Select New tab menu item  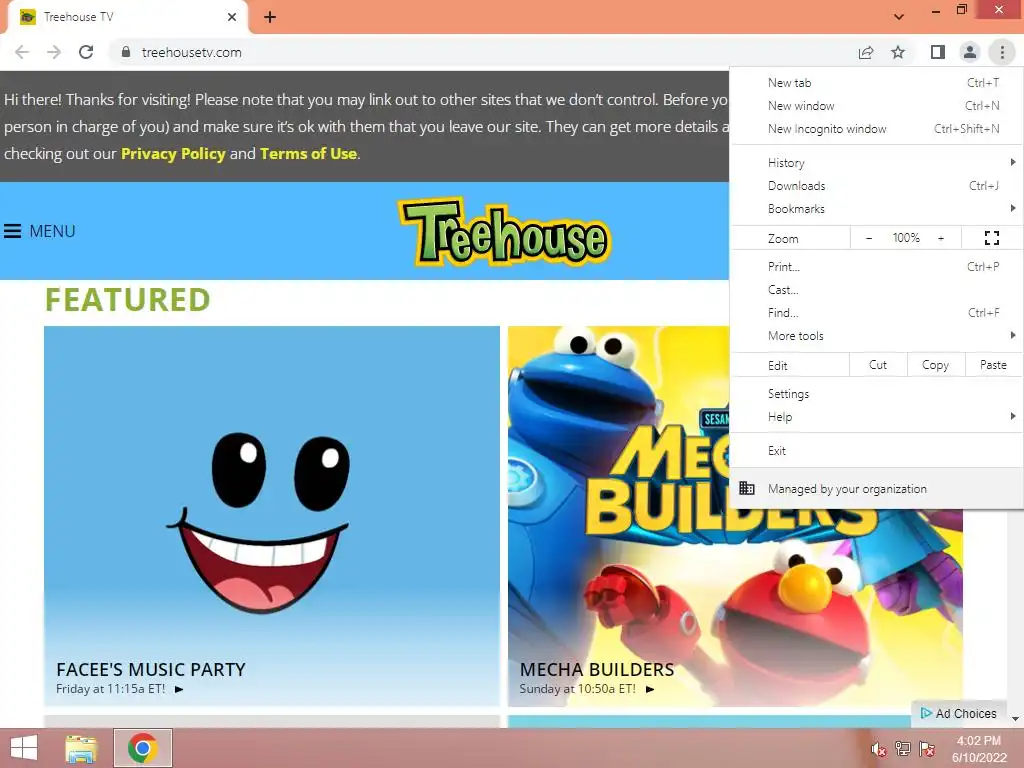876,83
